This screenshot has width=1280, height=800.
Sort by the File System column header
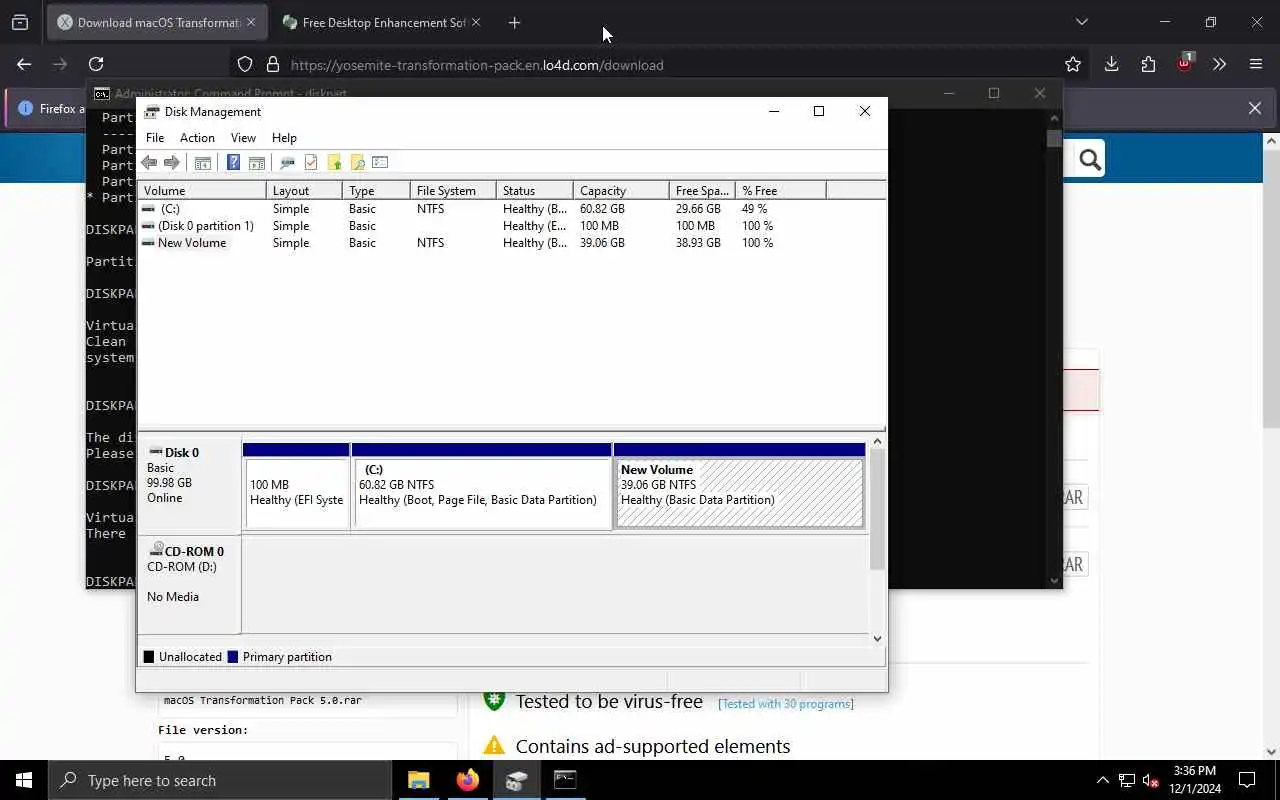pyautogui.click(x=453, y=190)
